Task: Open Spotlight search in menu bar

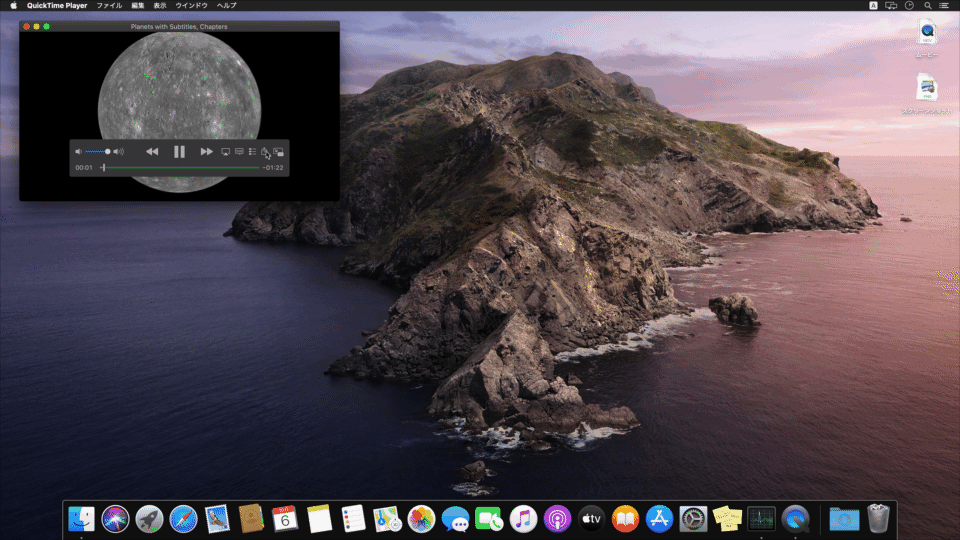Action: (928, 6)
